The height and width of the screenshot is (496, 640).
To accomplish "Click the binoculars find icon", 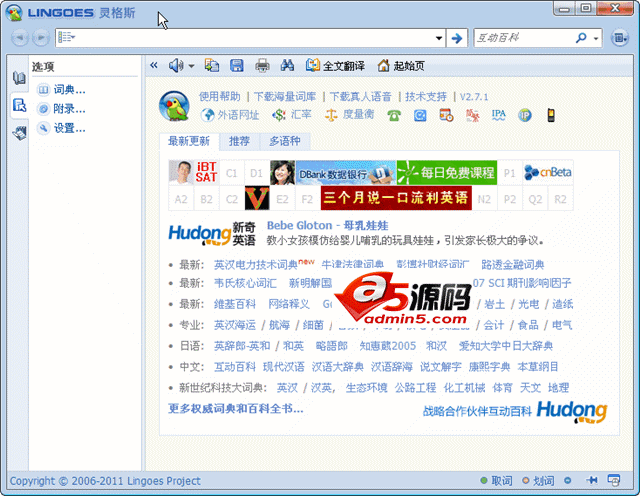I will tap(287, 65).
